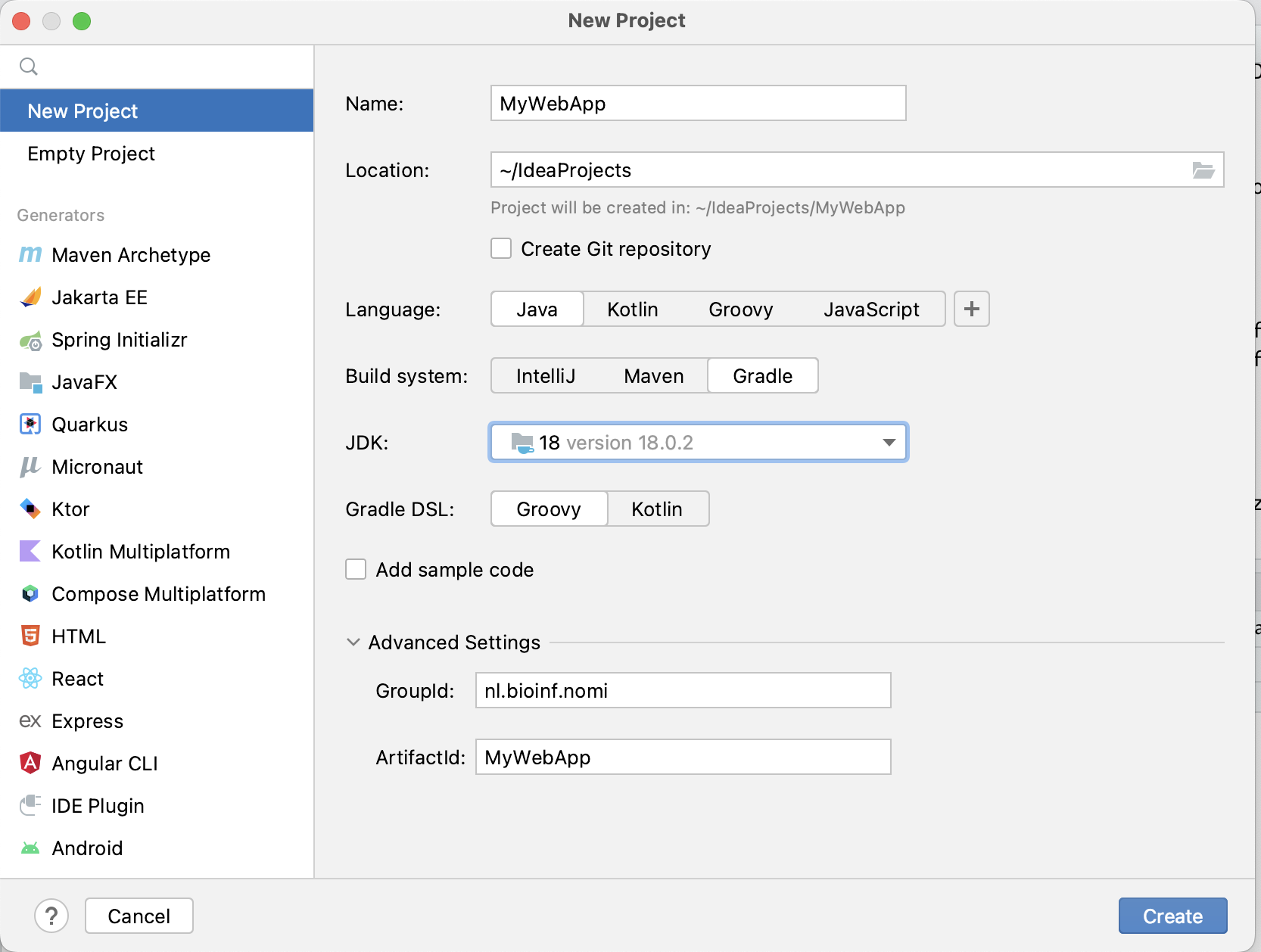Enable Create Git repository checkbox
This screenshot has height=952, width=1261.
click(501, 249)
